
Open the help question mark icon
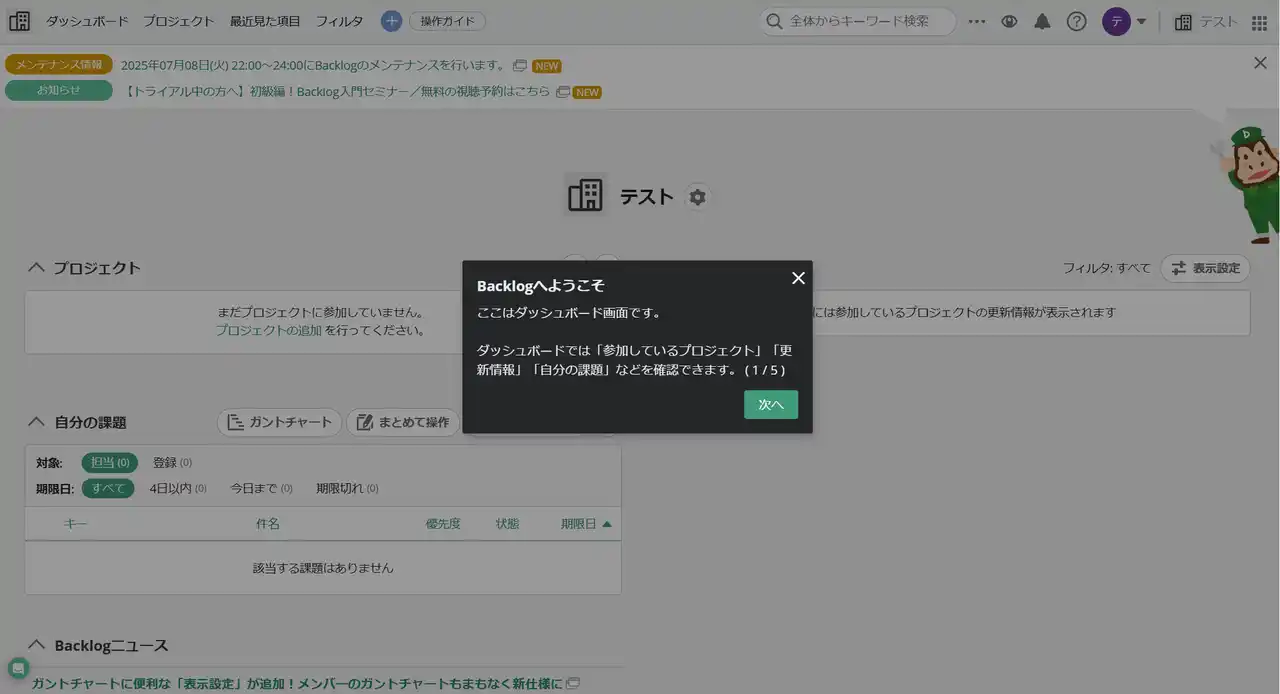1076,21
